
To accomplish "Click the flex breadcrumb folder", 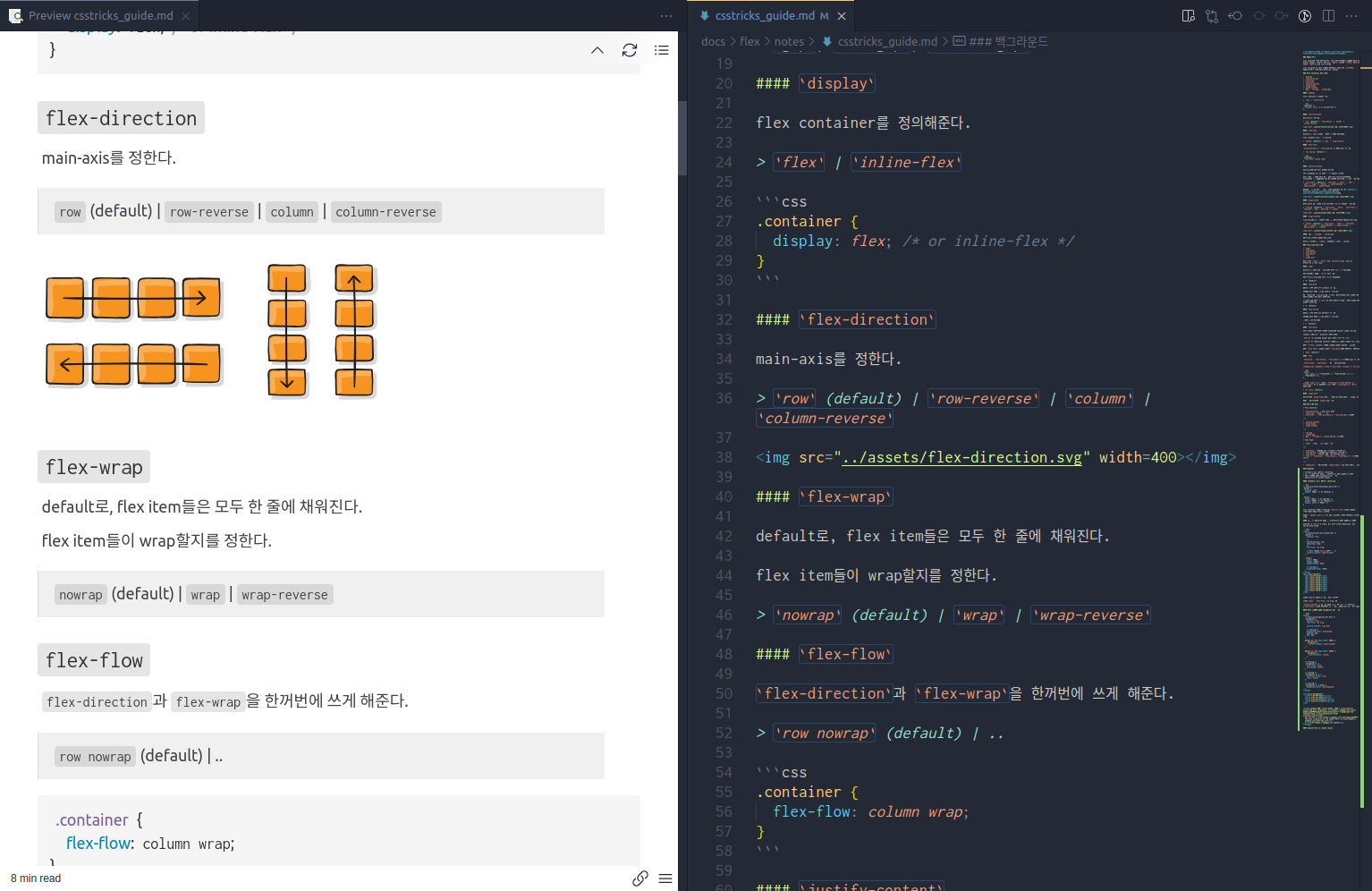I will coord(750,41).
